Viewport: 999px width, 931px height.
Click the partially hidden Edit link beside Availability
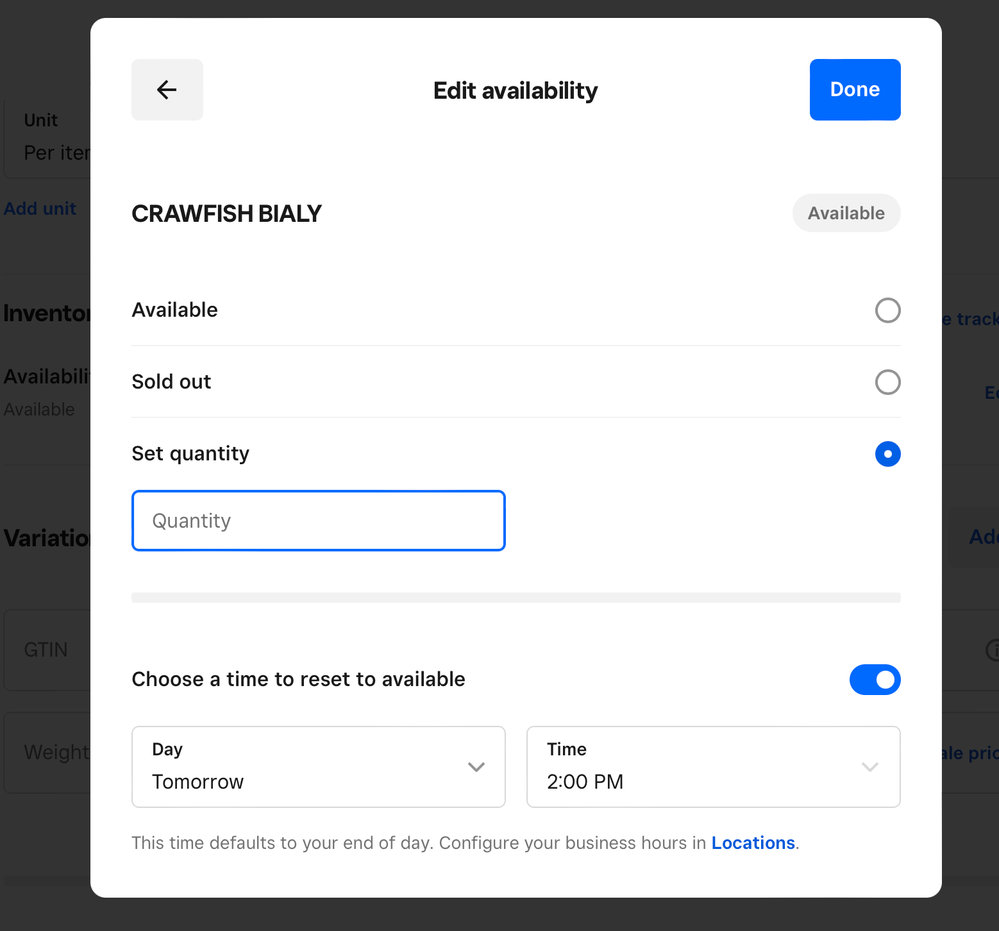pos(991,393)
